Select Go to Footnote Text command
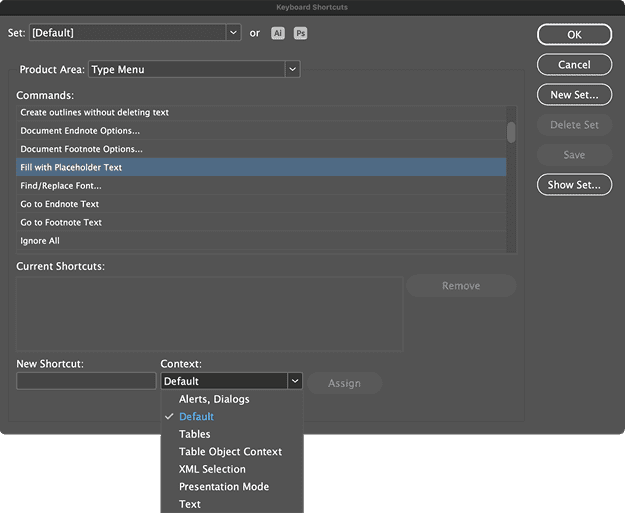 [x=61, y=223]
